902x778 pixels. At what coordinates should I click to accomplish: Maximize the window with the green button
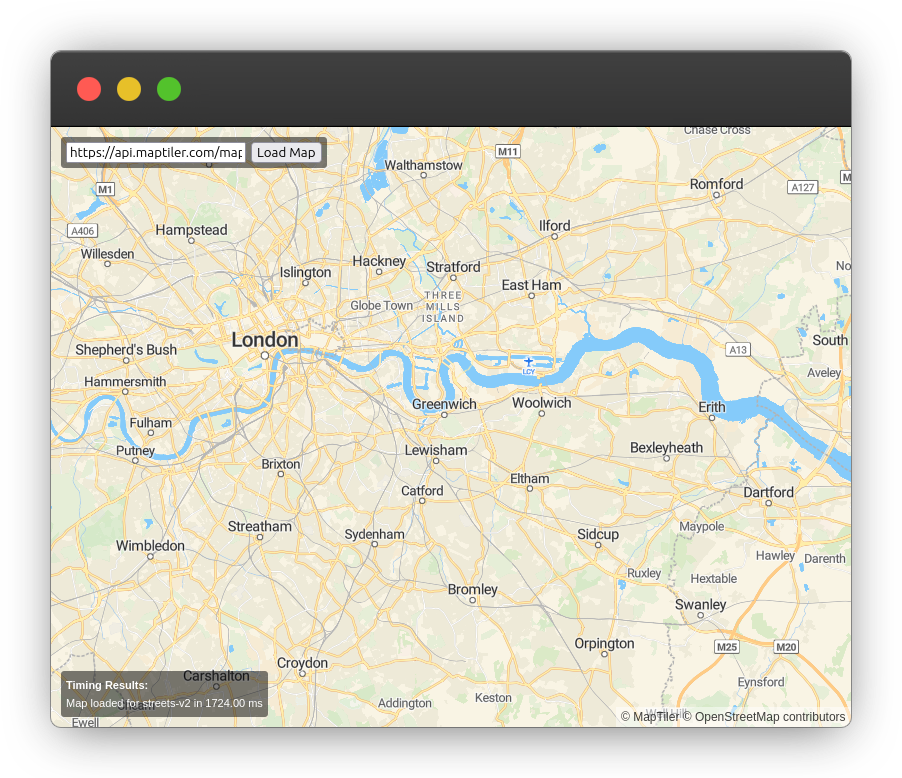click(169, 89)
